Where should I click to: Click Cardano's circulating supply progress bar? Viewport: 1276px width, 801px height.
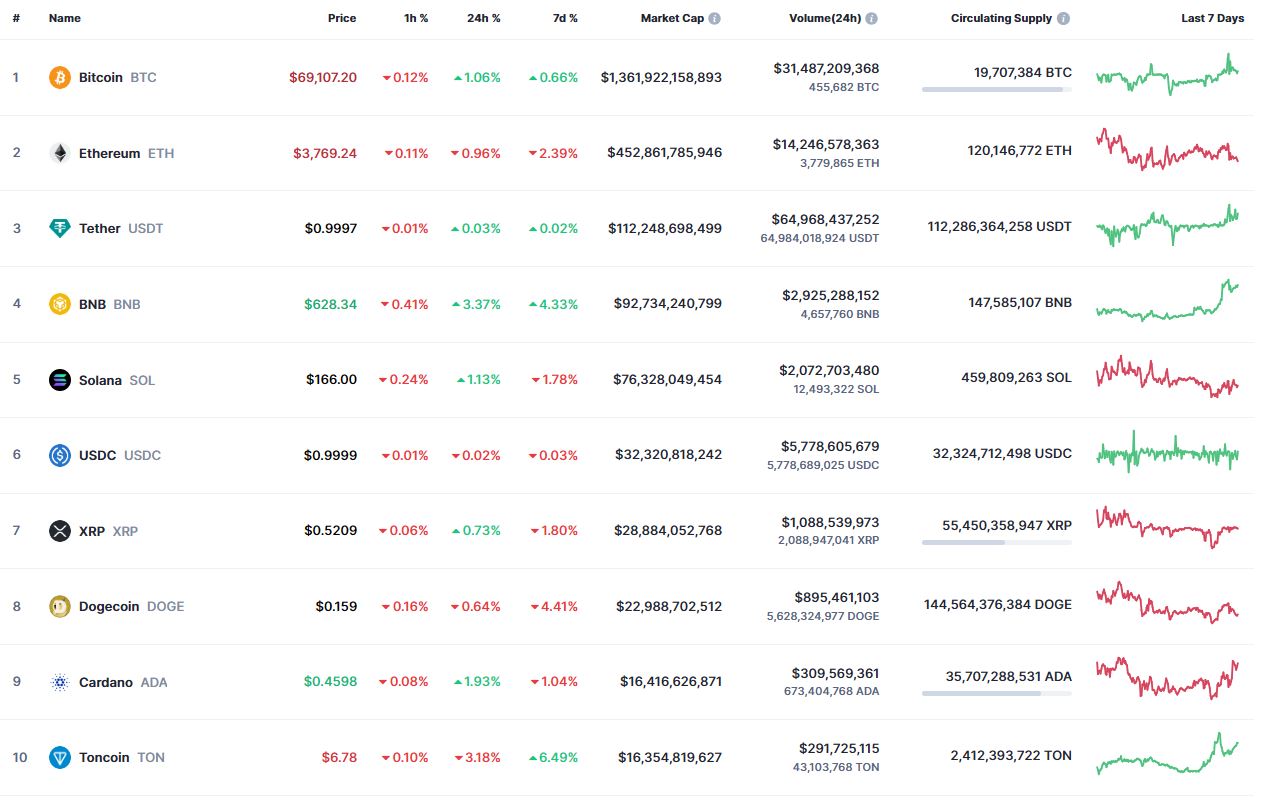tap(997, 693)
